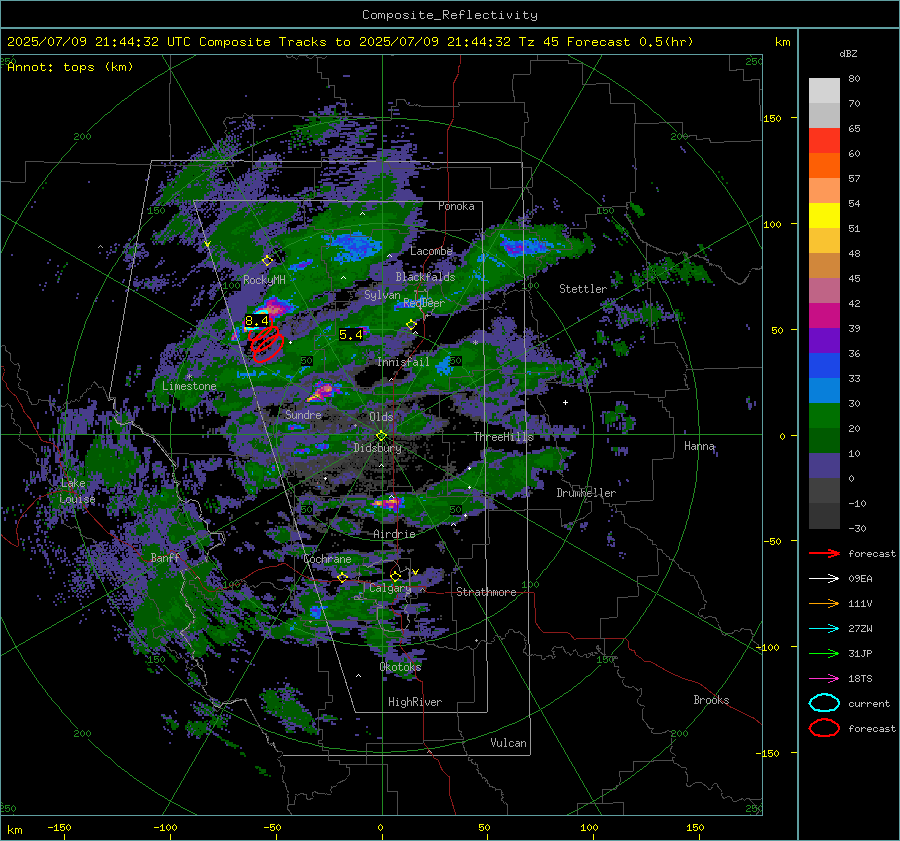The width and height of the screenshot is (900, 841).
Task: Click the Okotoks town label
Action: tap(400, 667)
